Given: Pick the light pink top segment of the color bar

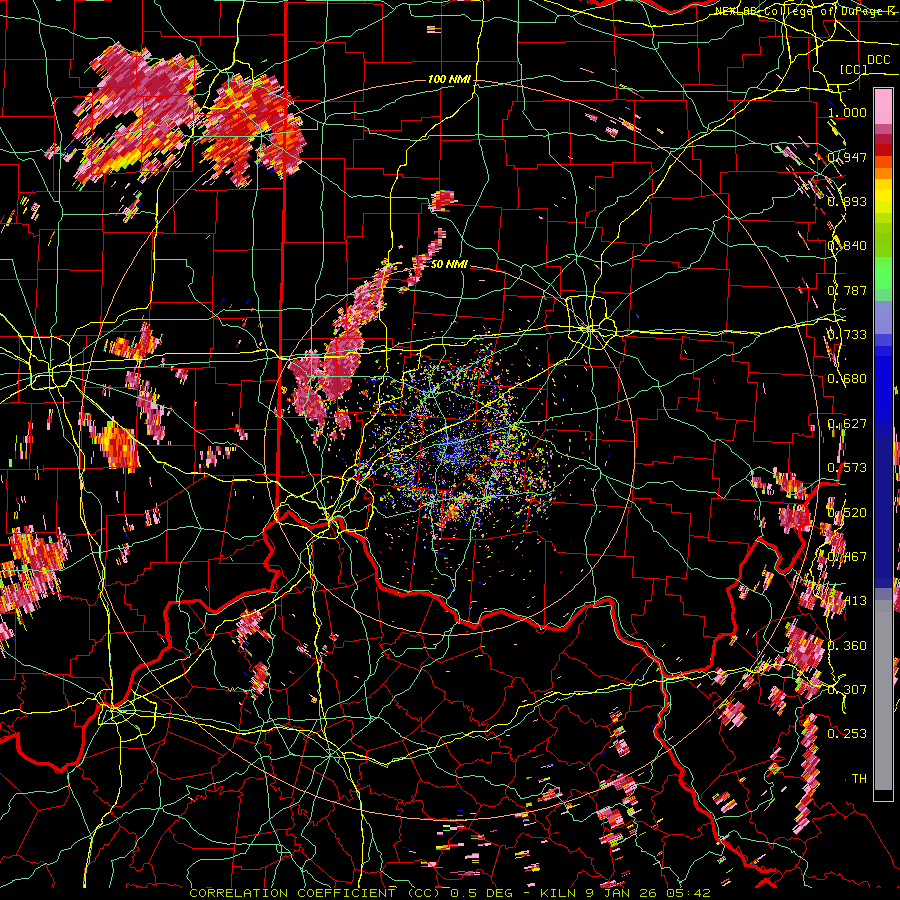Looking at the screenshot, I should (x=883, y=106).
